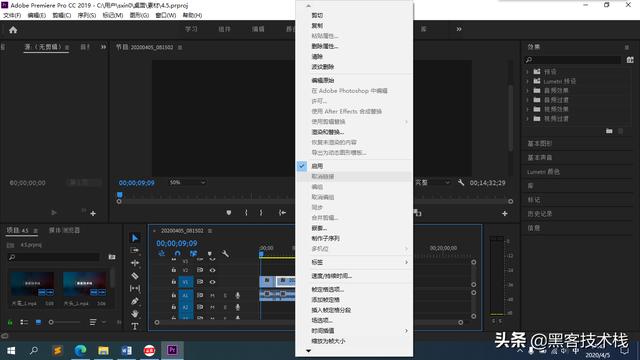
Task: Click the Mark In bracket button
Action: coord(246,213)
